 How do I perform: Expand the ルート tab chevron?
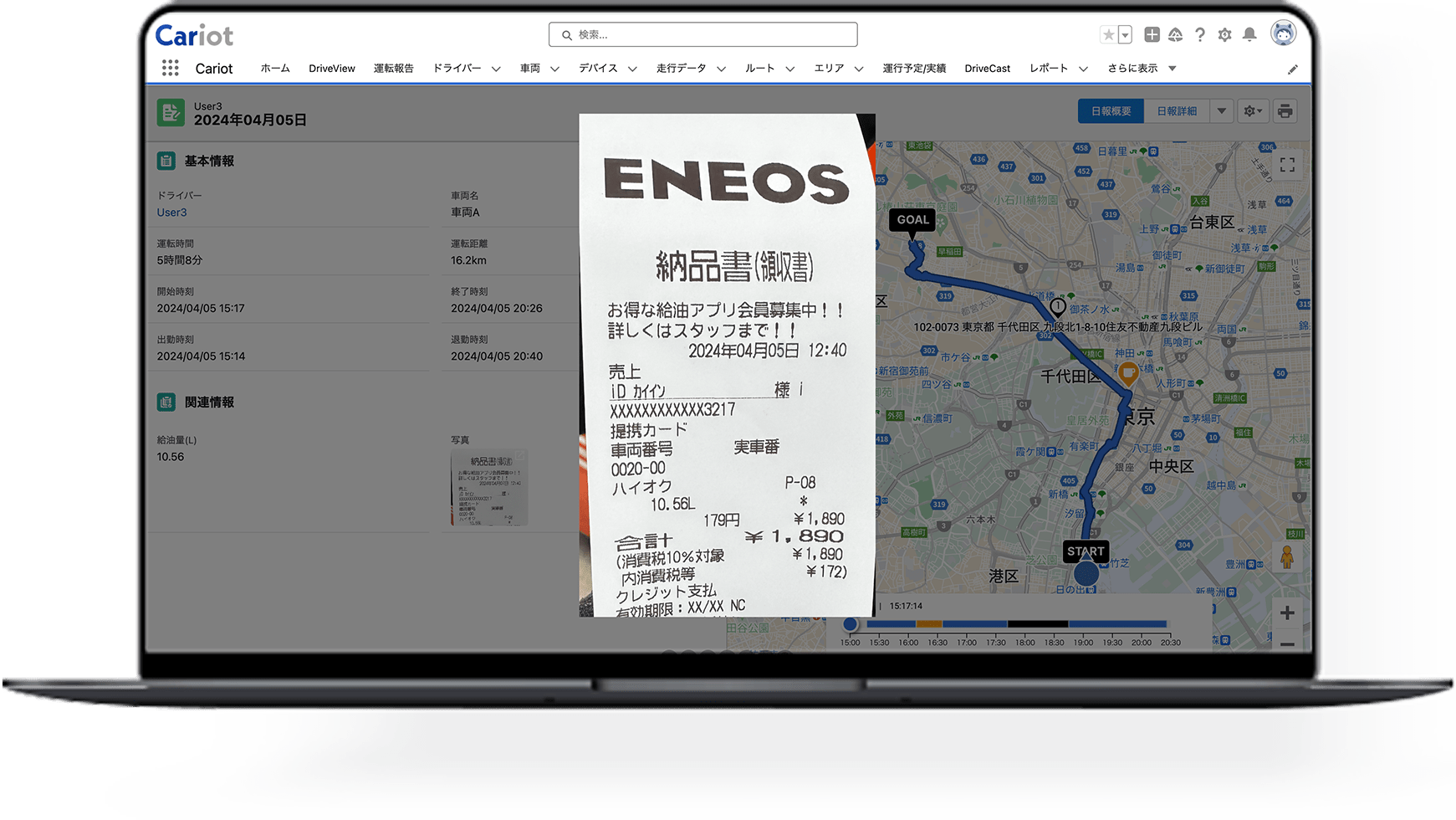[x=789, y=69]
